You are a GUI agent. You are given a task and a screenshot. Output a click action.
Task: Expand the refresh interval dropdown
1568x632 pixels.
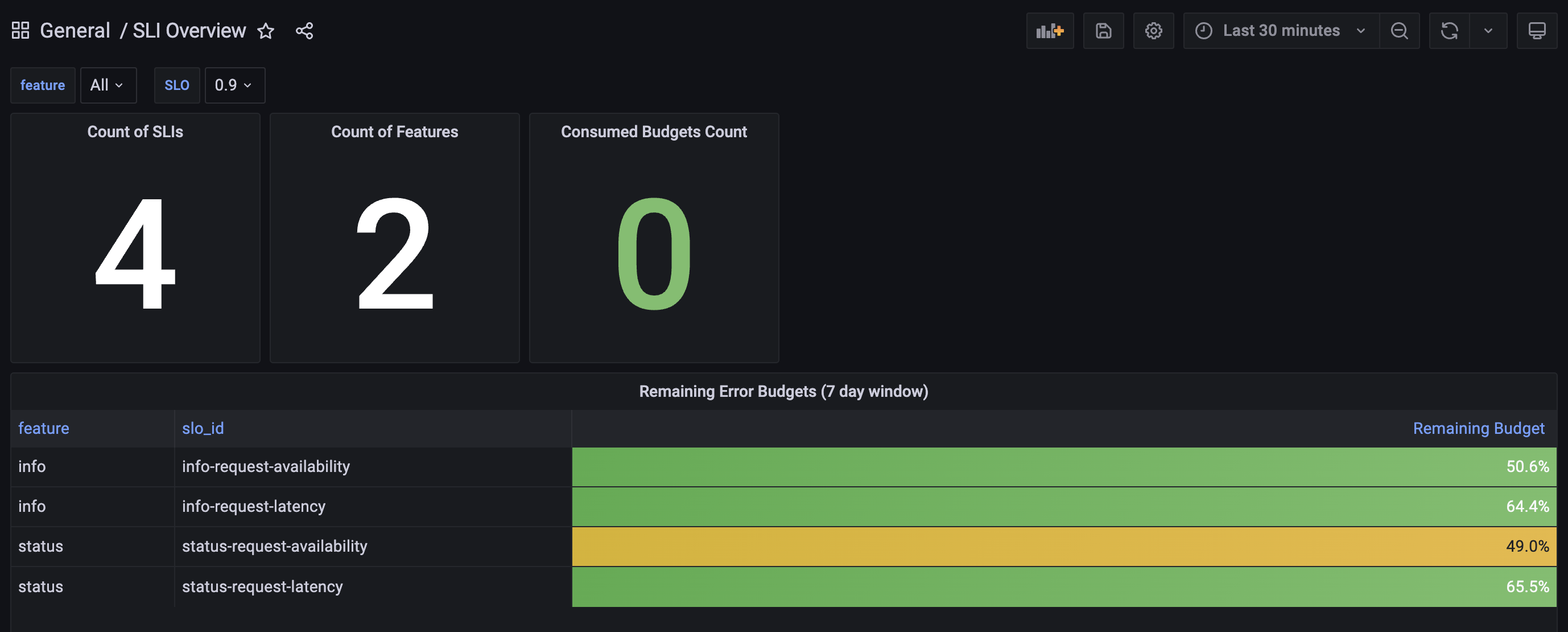tap(1488, 30)
